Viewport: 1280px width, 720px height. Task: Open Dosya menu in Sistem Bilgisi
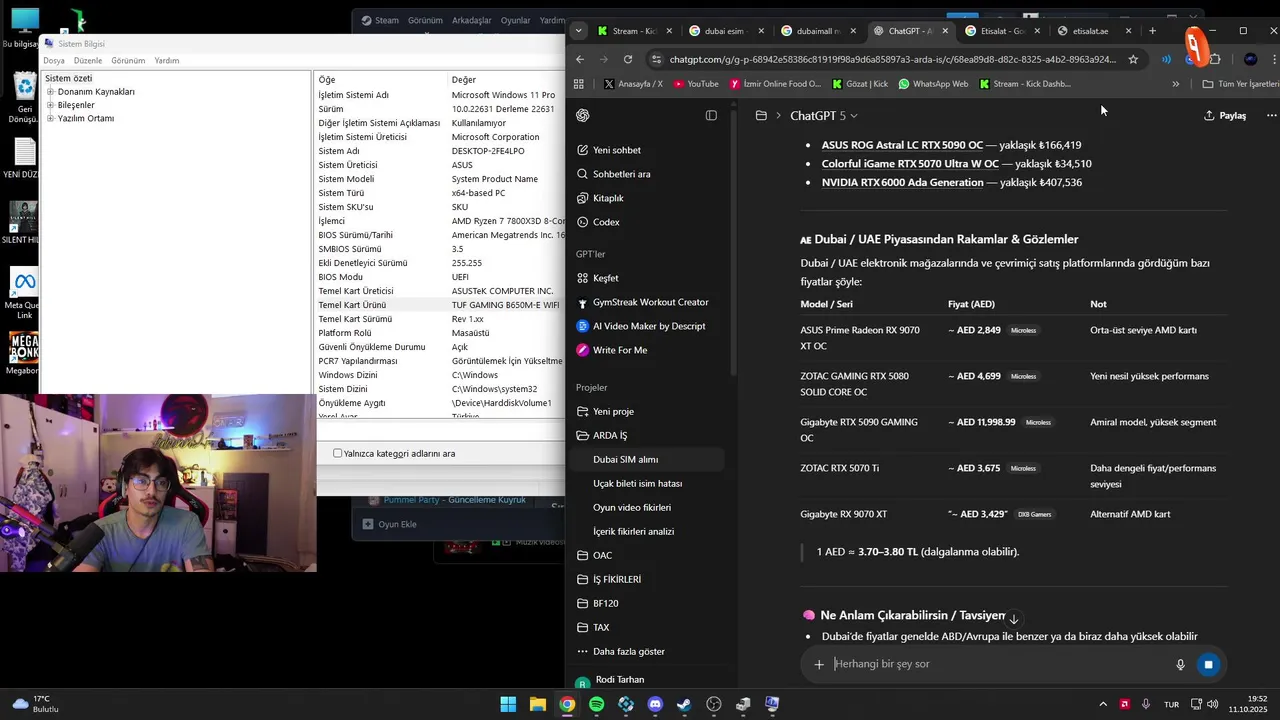54,61
